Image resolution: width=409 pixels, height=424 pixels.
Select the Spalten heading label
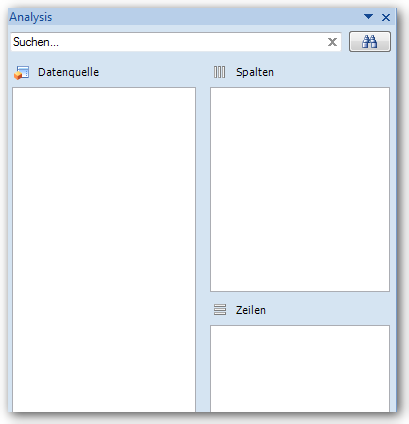click(x=255, y=72)
